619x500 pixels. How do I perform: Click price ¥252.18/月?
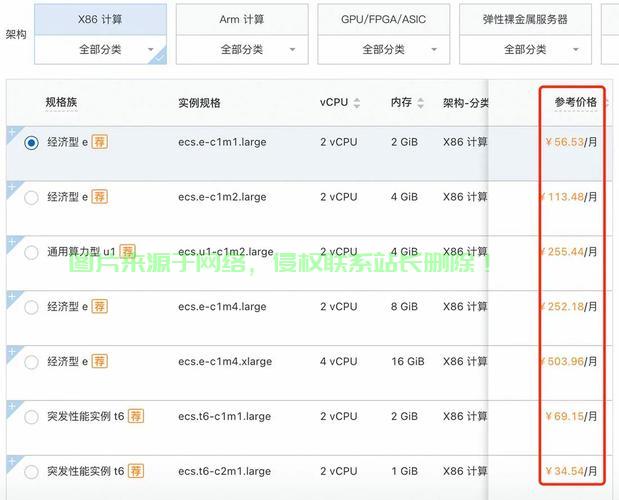coord(568,307)
